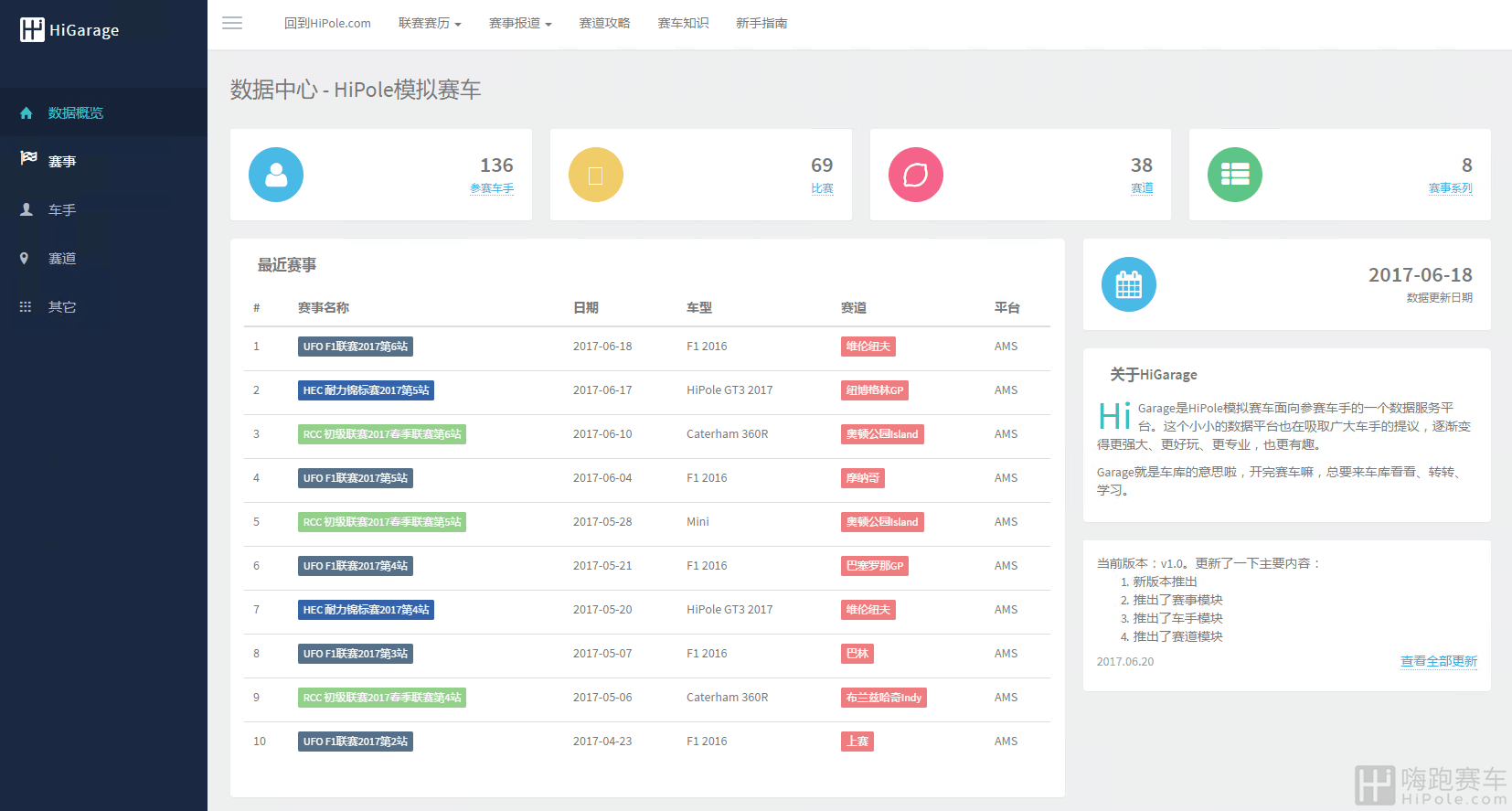Open the 联赛赛历 dropdown menu
The width and height of the screenshot is (1512, 811).
point(430,23)
